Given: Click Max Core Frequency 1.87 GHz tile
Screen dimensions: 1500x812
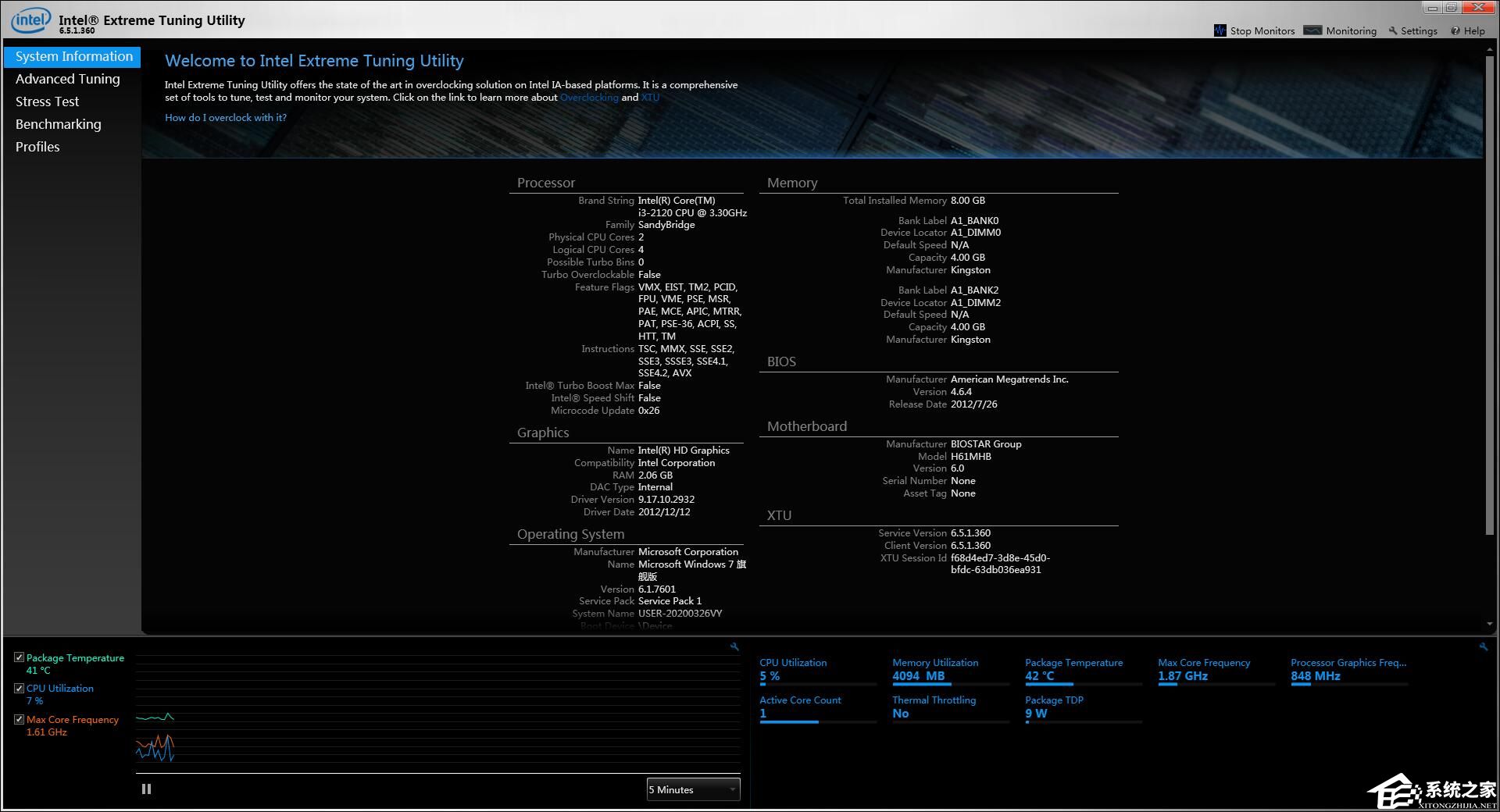Looking at the screenshot, I should click(1216, 671).
